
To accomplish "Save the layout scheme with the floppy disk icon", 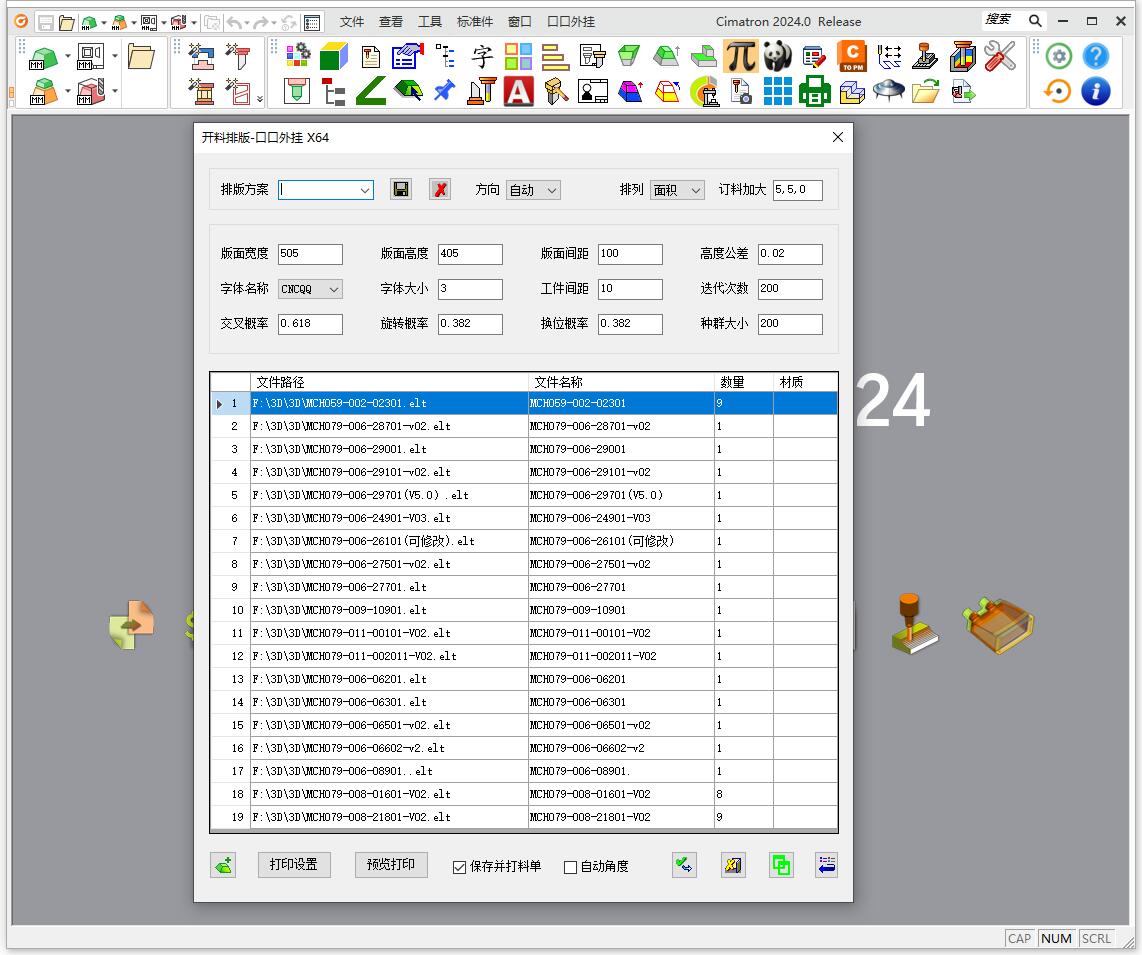I will [x=401, y=190].
